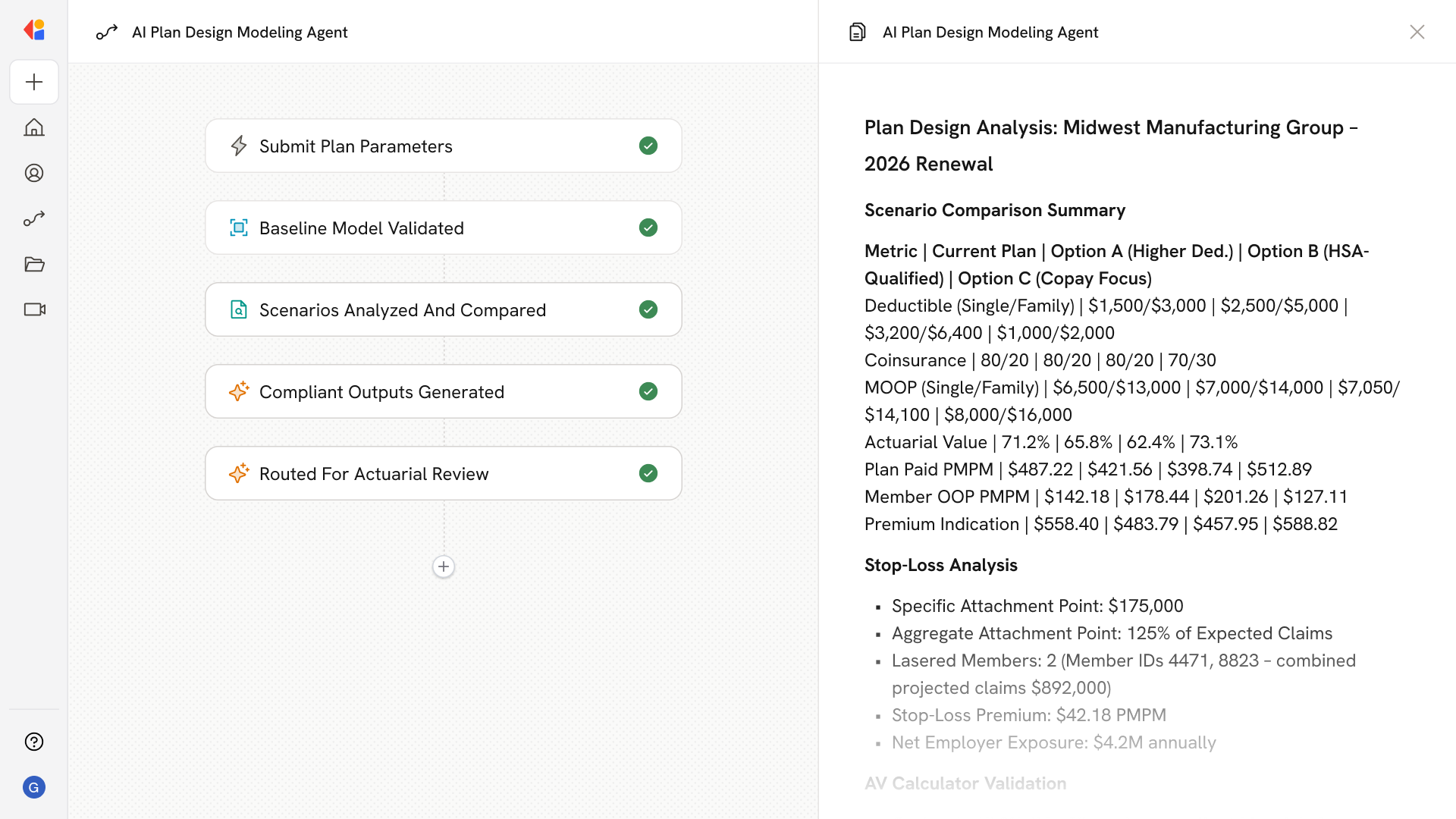The image size is (1456, 819).
Task: Click the app logo in top-left
Action: tap(34, 30)
